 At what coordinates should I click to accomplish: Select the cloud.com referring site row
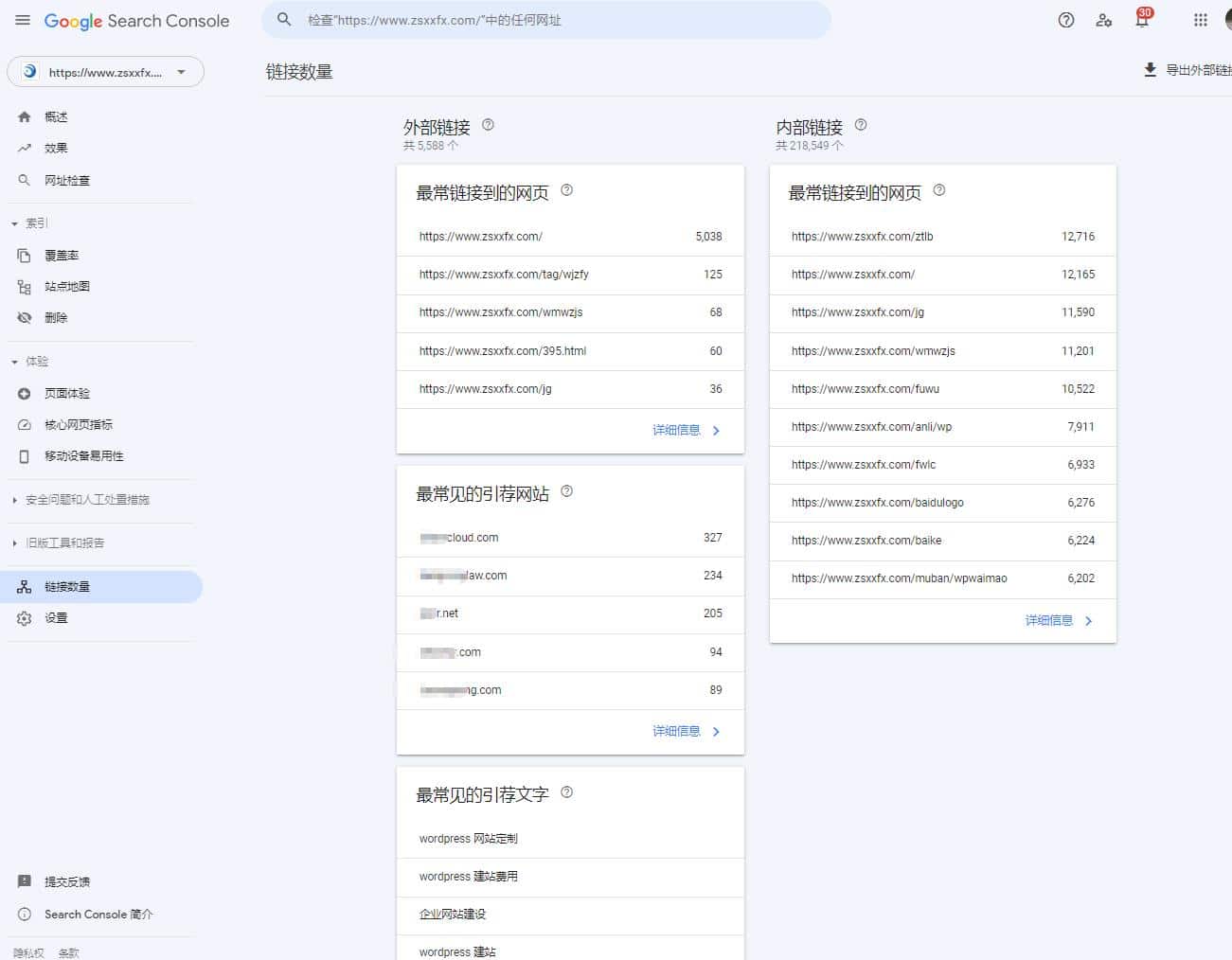570,538
